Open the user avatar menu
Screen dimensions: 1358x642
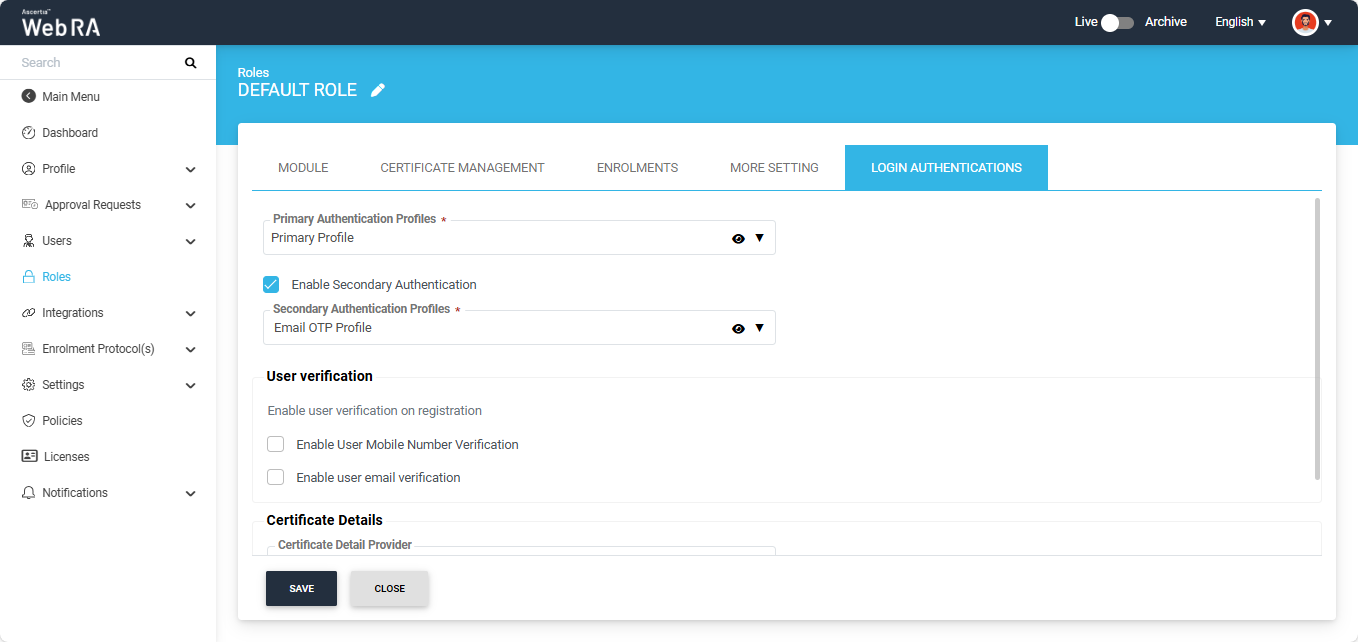pos(1311,22)
